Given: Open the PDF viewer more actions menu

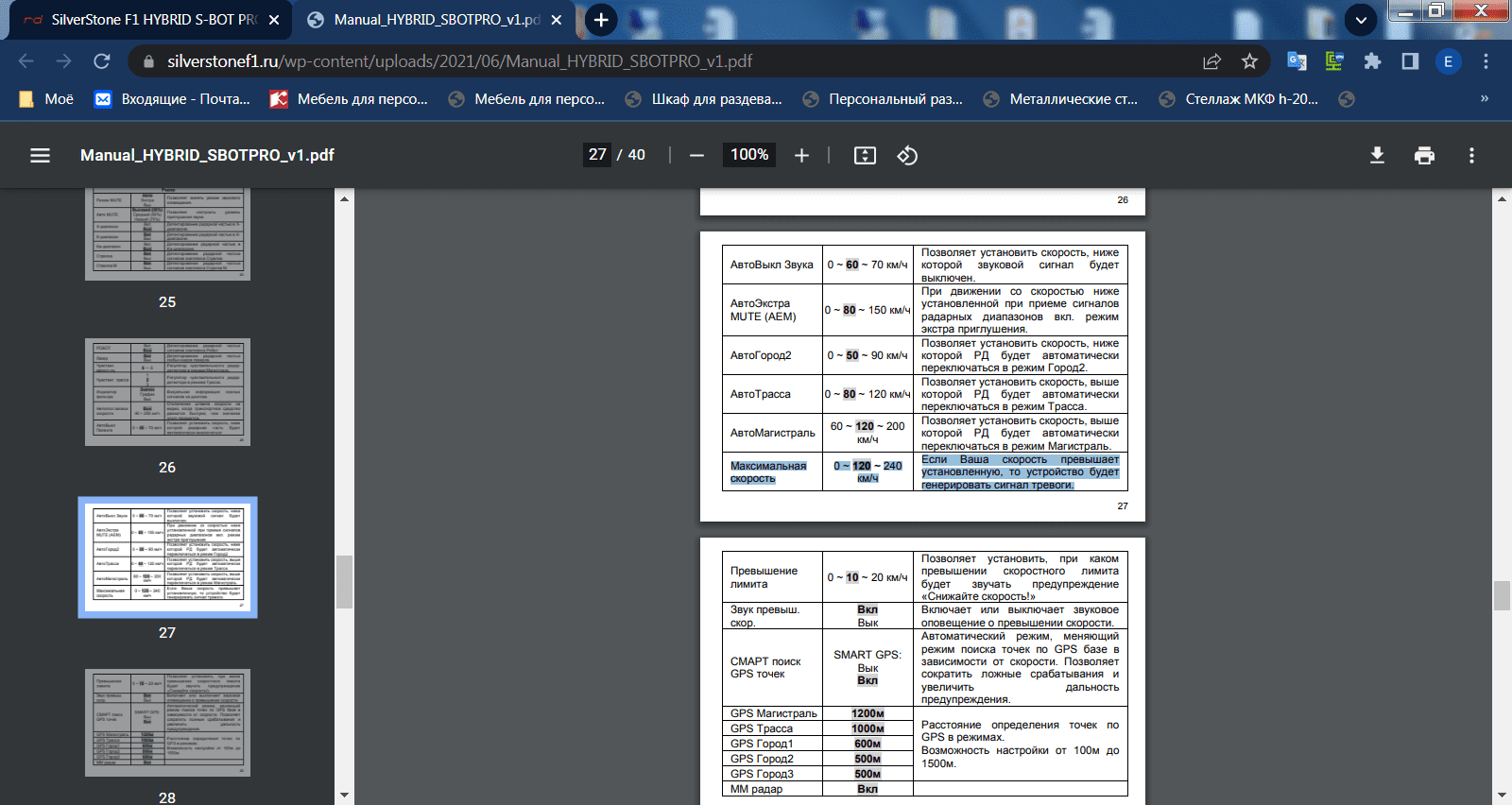Looking at the screenshot, I should (1471, 155).
